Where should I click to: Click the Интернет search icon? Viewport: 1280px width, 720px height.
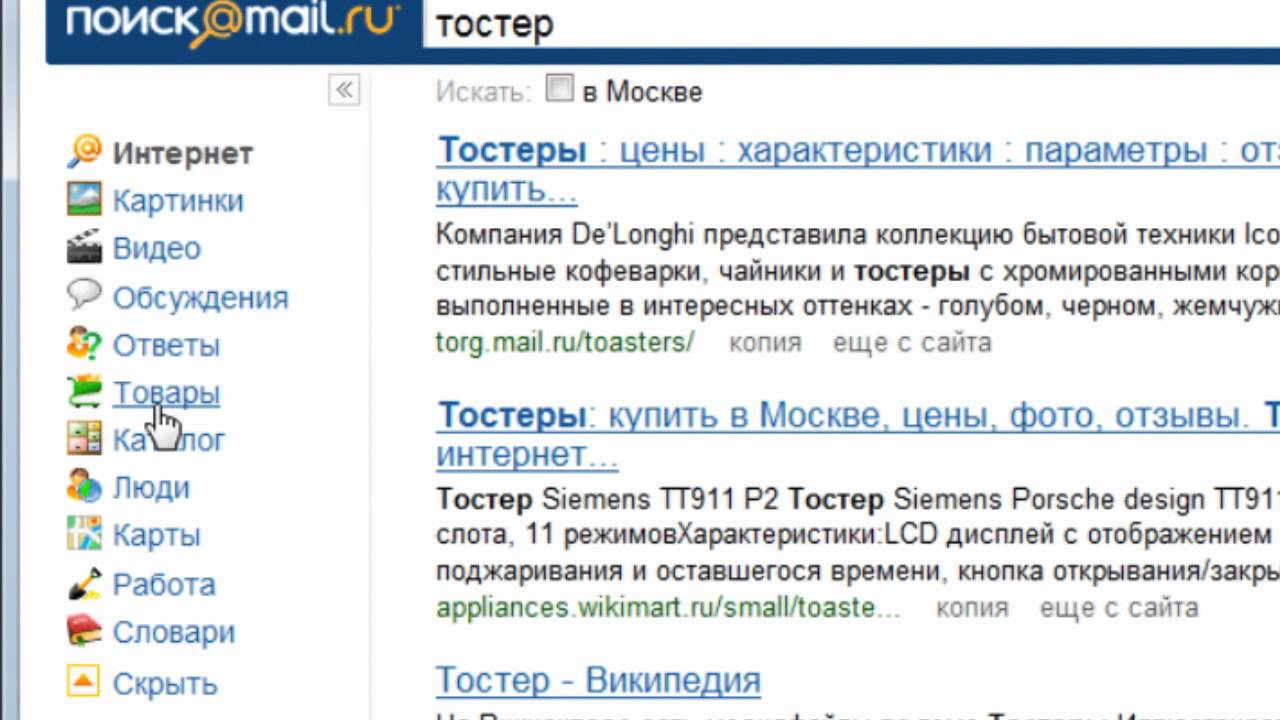pyautogui.click(x=84, y=152)
